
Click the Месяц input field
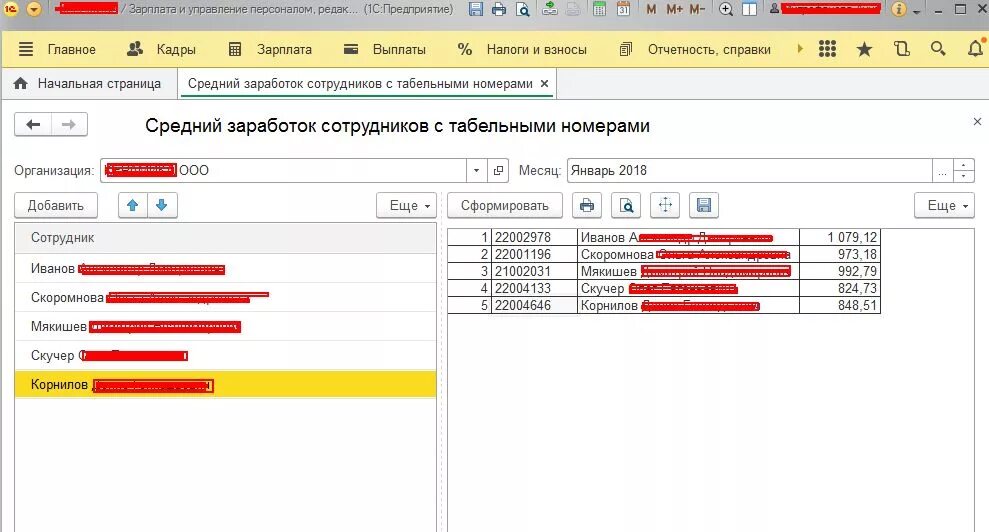(x=749, y=170)
